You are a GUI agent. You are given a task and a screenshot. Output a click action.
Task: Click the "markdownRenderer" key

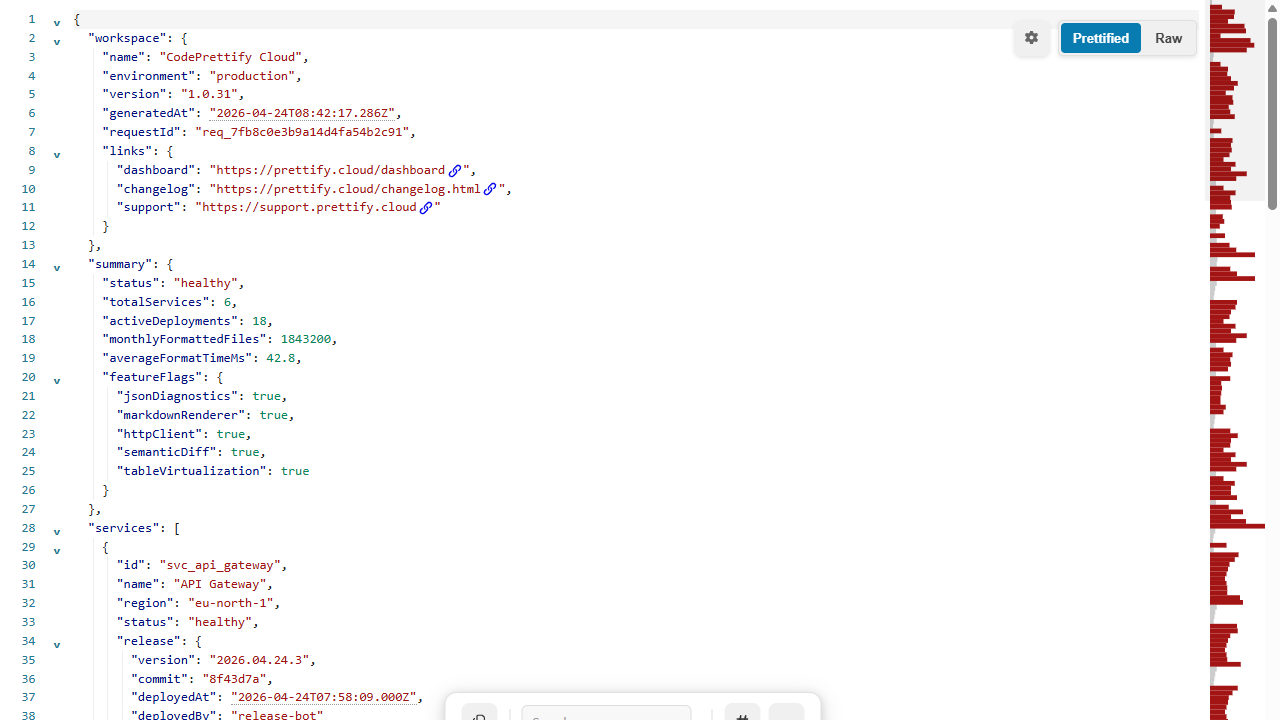(x=181, y=415)
